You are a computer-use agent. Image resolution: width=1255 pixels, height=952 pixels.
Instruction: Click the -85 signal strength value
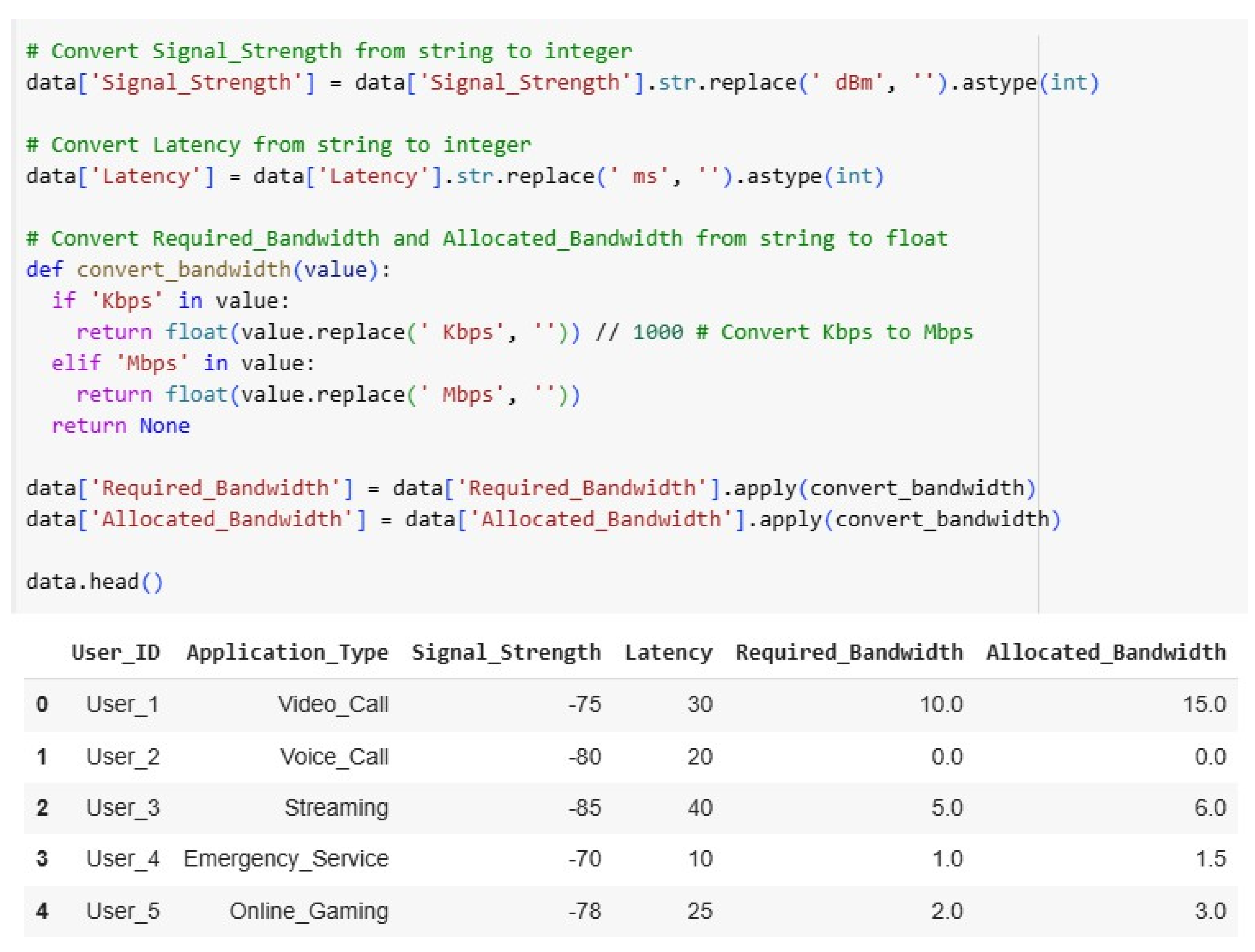coord(585,807)
